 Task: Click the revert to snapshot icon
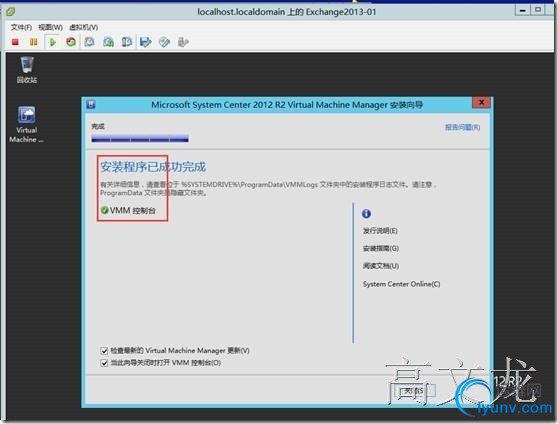(108, 42)
